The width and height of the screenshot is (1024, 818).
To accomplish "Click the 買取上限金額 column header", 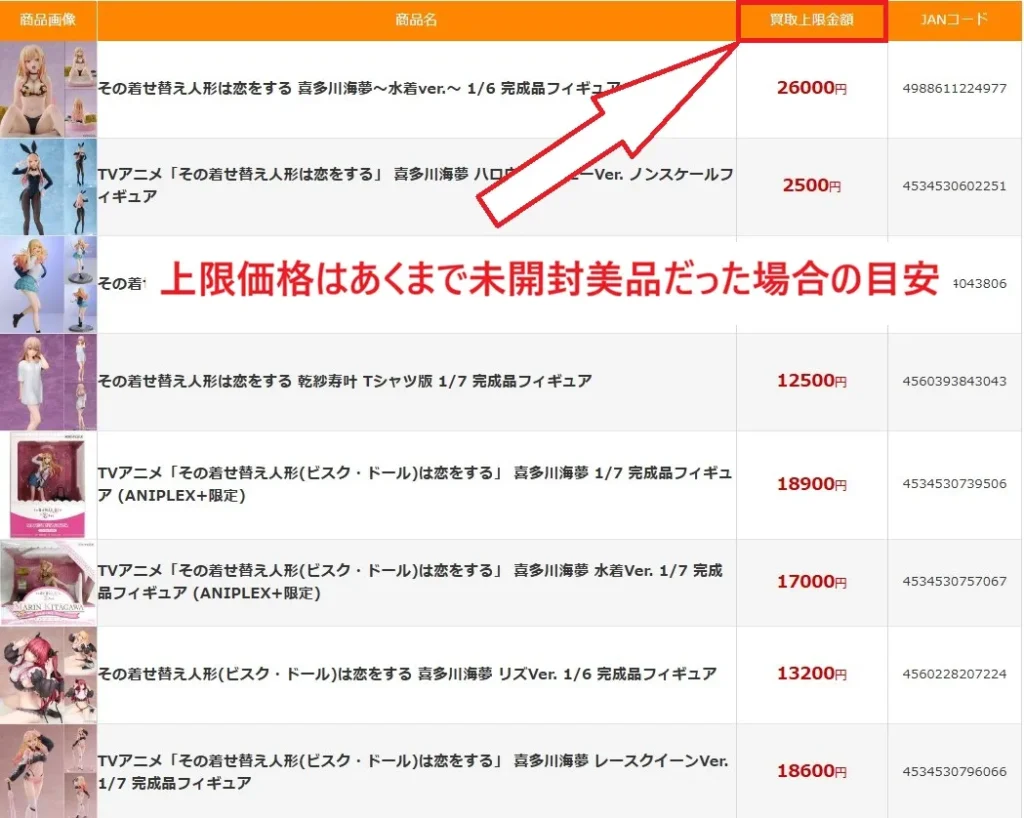I will 812,20.
